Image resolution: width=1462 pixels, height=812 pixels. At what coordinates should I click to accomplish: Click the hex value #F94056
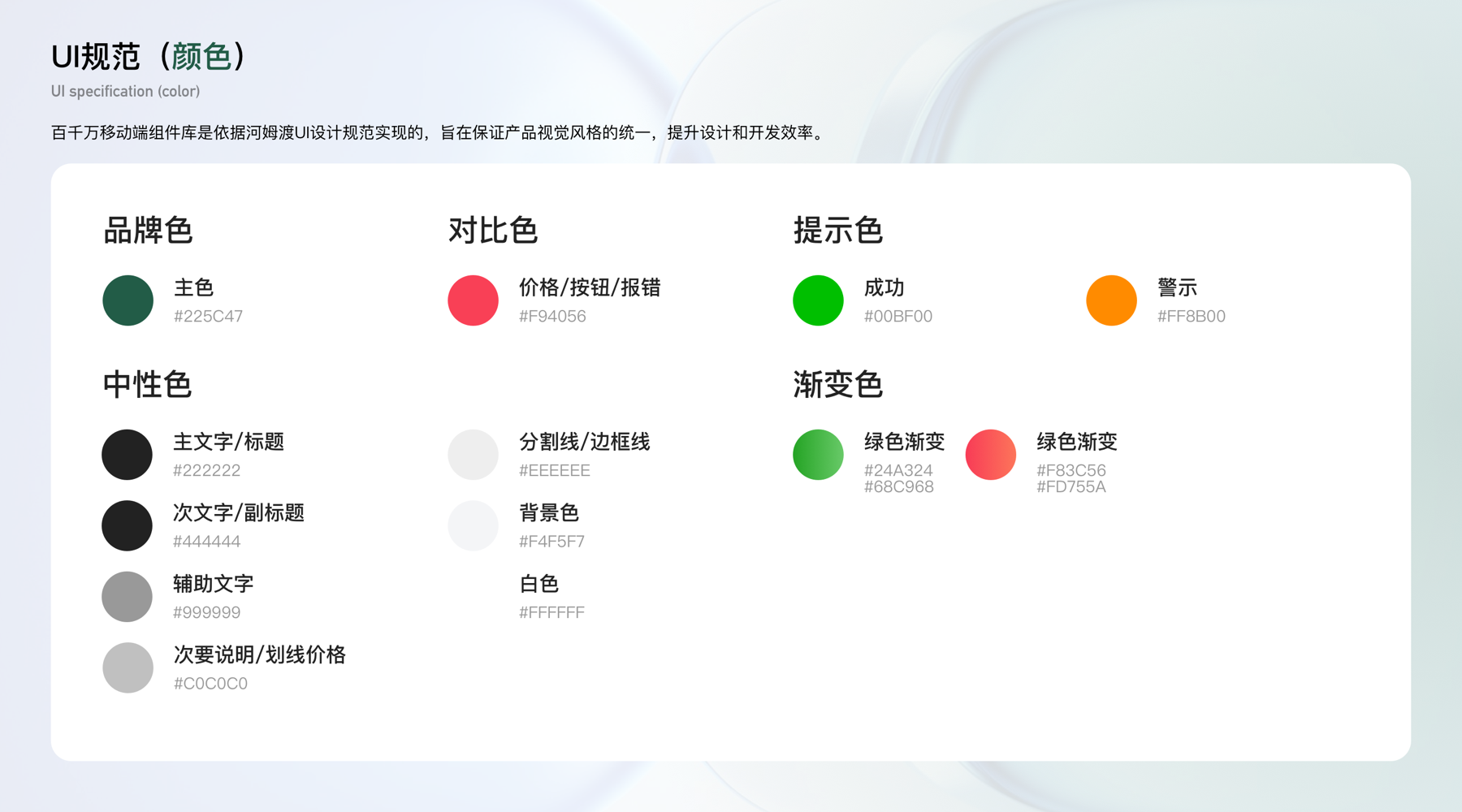(552, 316)
